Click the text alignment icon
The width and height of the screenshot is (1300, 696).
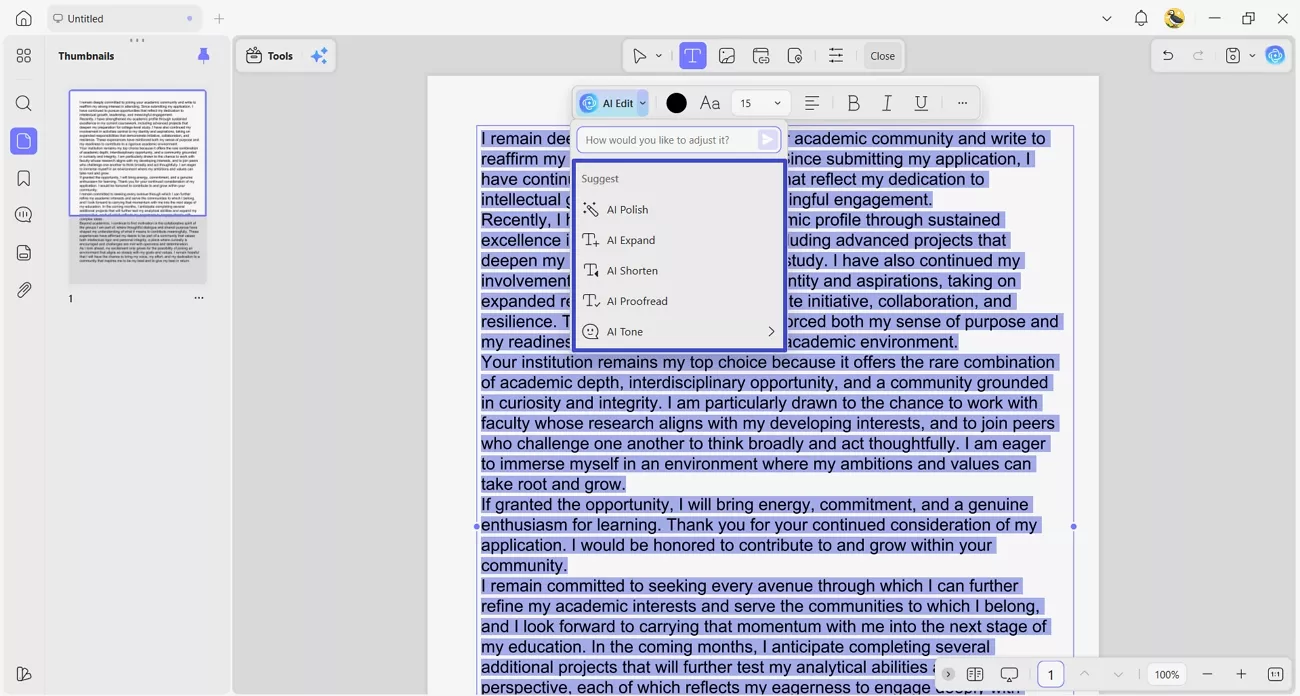[812, 103]
